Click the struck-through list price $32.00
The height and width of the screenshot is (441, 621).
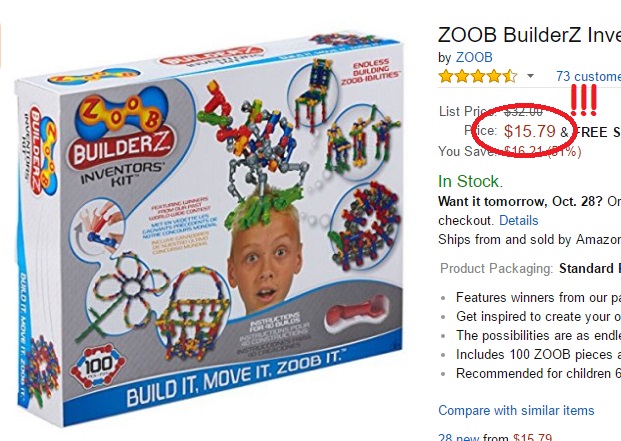click(523, 112)
